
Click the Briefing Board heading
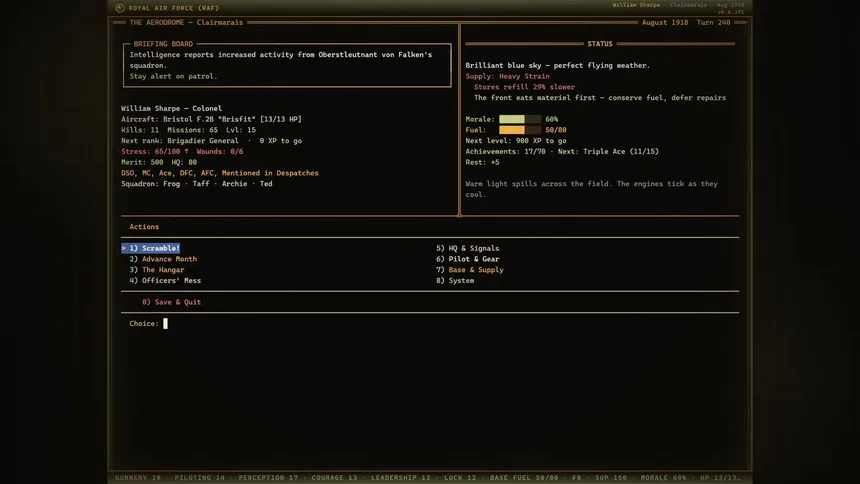coord(163,44)
